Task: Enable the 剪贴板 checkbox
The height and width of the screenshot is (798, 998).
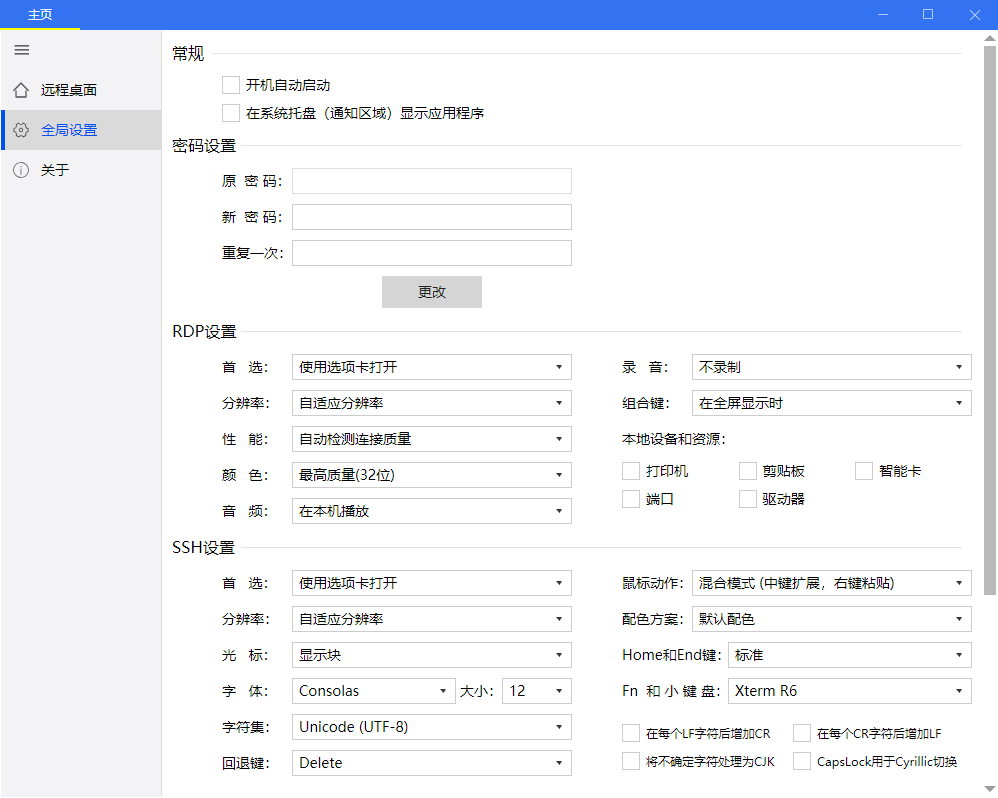Action: click(x=748, y=471)
